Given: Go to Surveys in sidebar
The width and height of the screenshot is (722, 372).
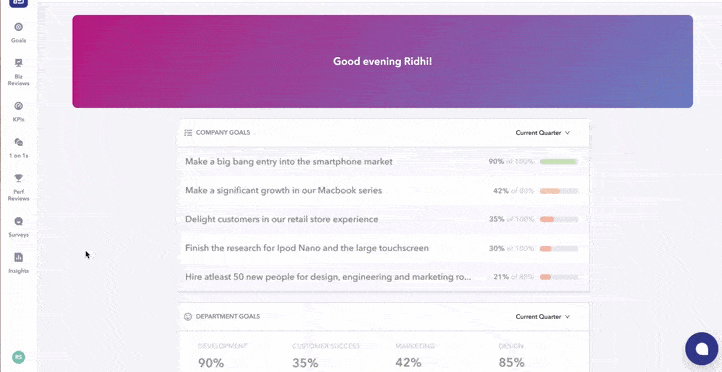Looking at the screenshot, I should (18, 221).
